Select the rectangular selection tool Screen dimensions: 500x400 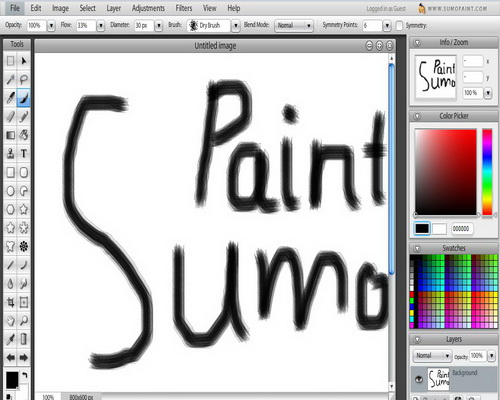coord(10,61)
